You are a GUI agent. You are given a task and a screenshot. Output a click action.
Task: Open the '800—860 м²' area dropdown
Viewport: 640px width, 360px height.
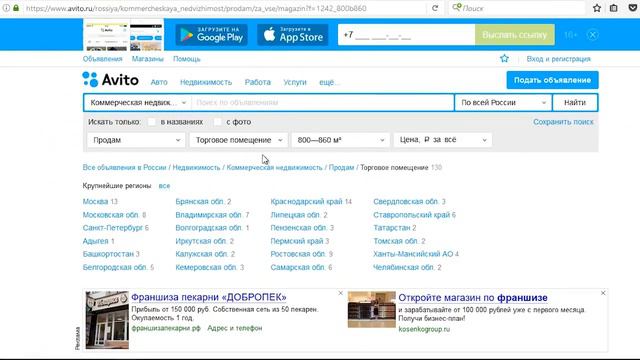coord(340,140)
